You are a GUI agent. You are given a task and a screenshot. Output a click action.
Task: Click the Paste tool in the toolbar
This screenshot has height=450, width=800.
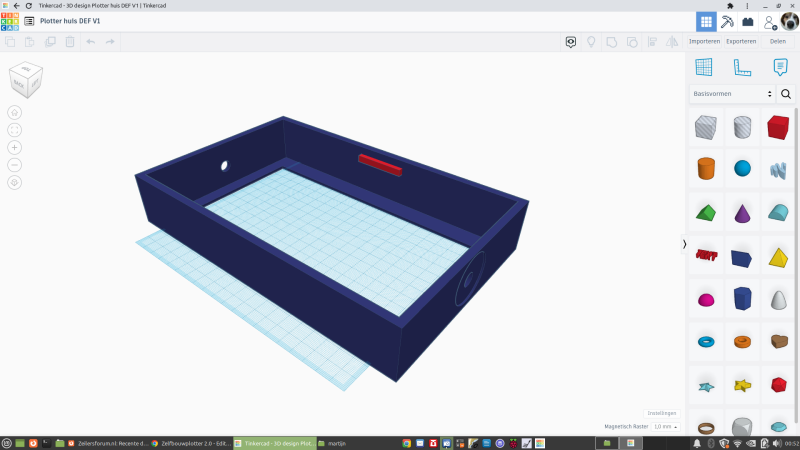[30, 42]
